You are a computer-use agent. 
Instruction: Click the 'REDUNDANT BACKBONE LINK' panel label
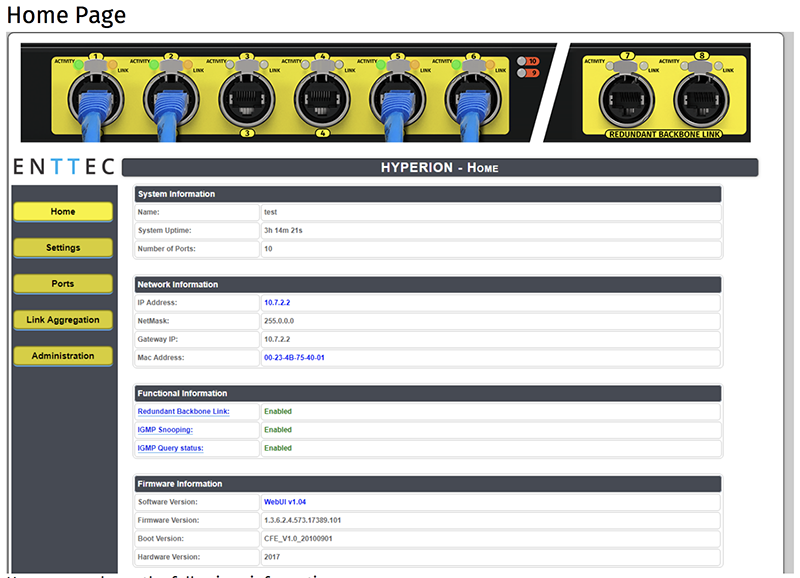click(x=664, y=134)
